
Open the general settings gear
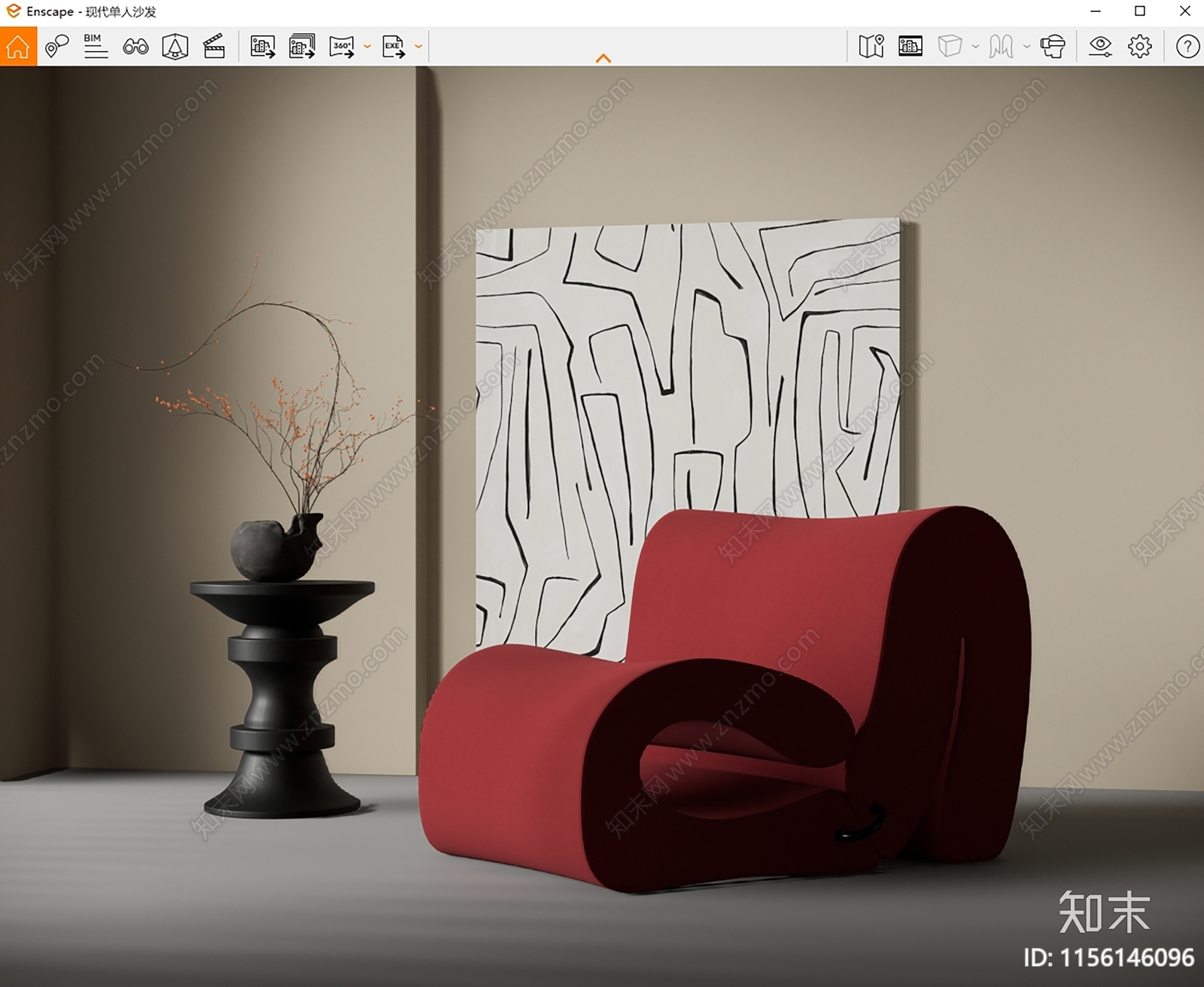(1139, 47)
